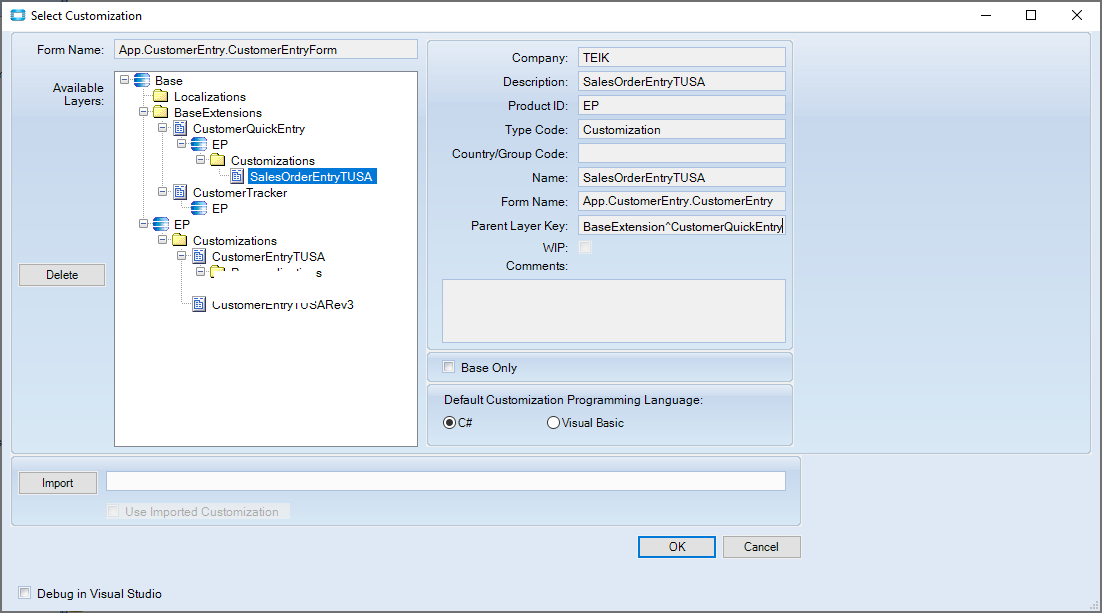
Task: Click EP layer icon under CustomerTracker
Action: pyautogui.click(x=199, y=208)
